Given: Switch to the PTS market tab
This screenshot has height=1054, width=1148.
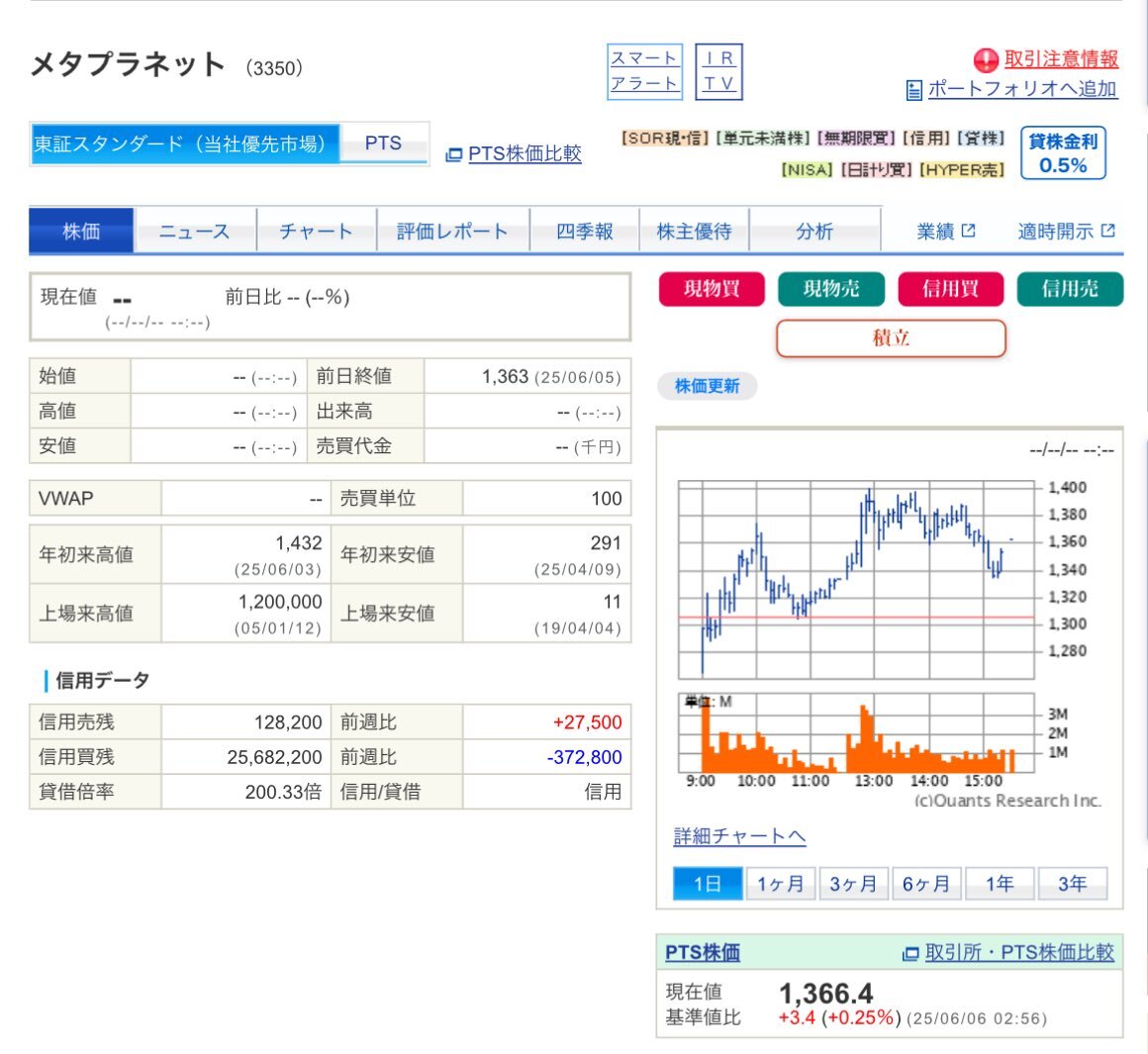Looking at the screenshot, I should tap(384, 144).
